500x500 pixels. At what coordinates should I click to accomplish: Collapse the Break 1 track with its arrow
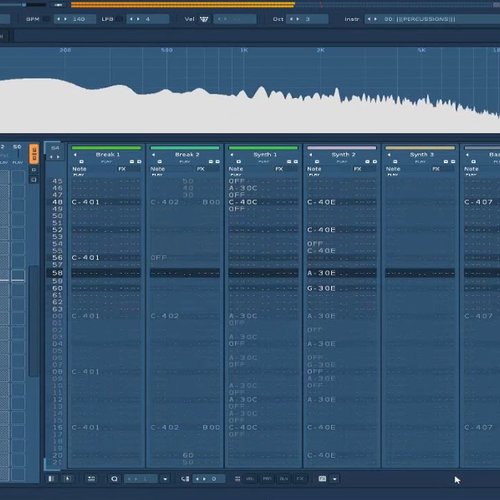click(x=75, y=155)
